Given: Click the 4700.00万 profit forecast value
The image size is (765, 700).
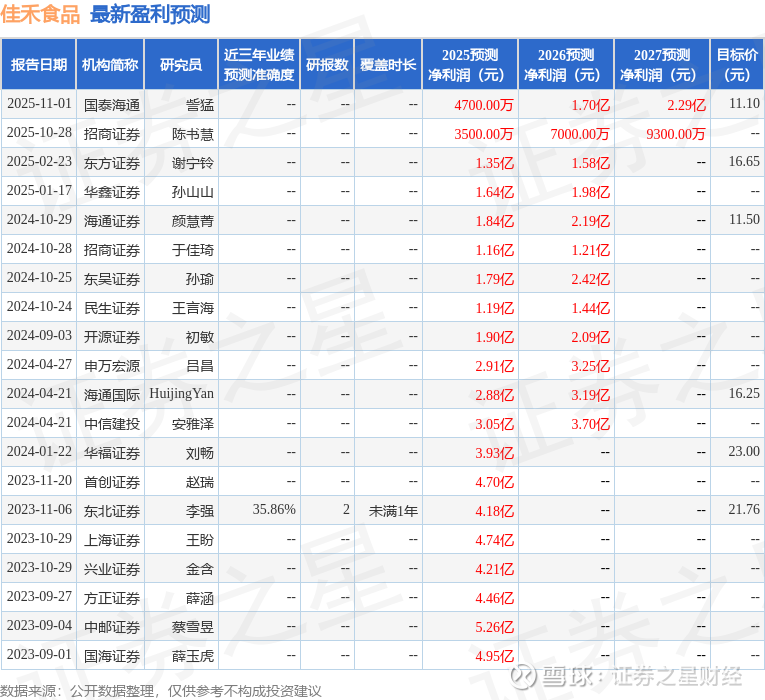Looking at the screenshot, I should [483, 105].
